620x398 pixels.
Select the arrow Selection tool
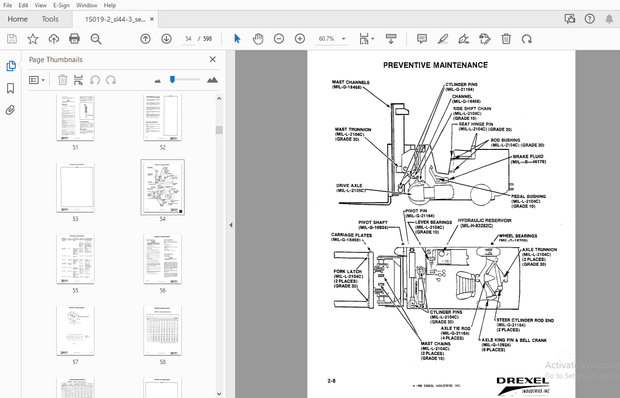(x=237, y=39)
